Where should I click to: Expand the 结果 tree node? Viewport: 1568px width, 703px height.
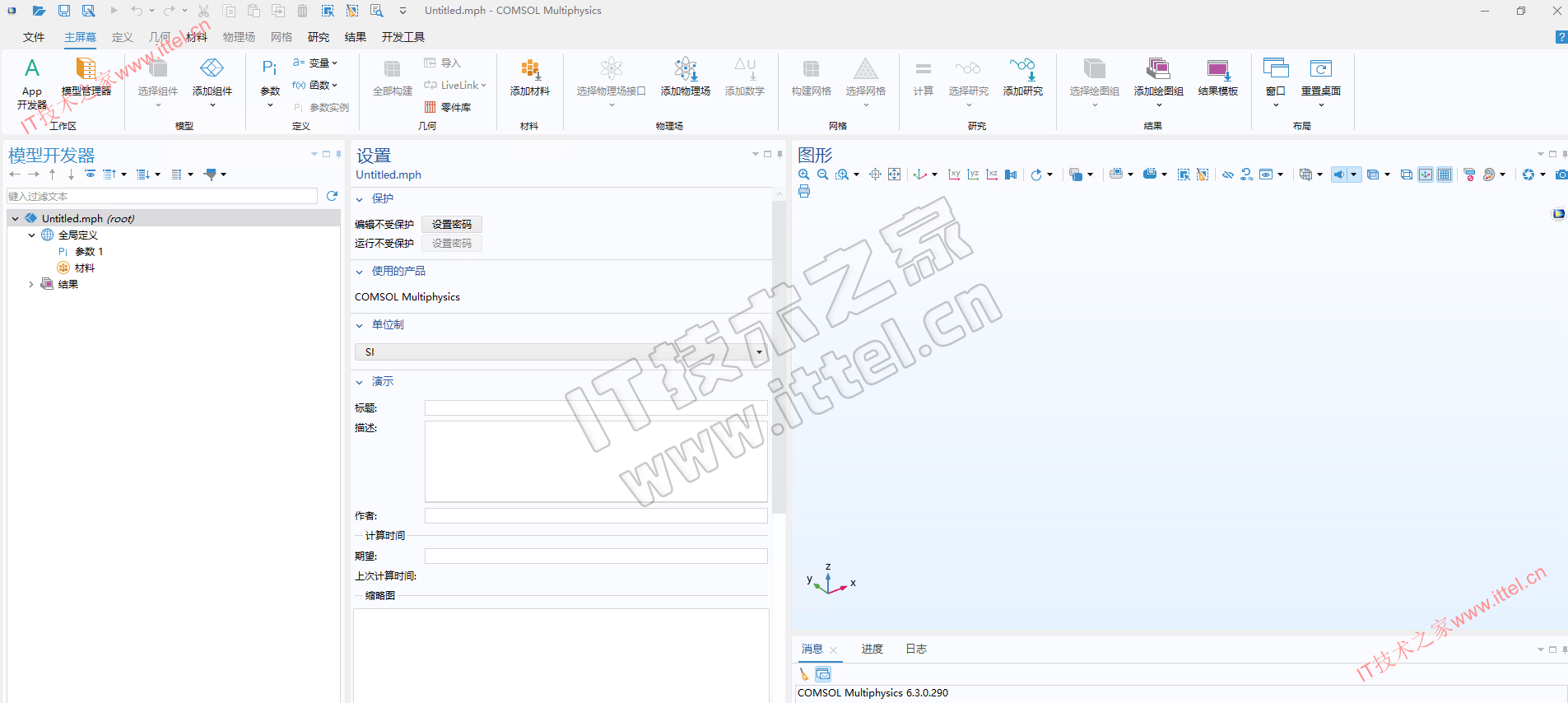32,285
